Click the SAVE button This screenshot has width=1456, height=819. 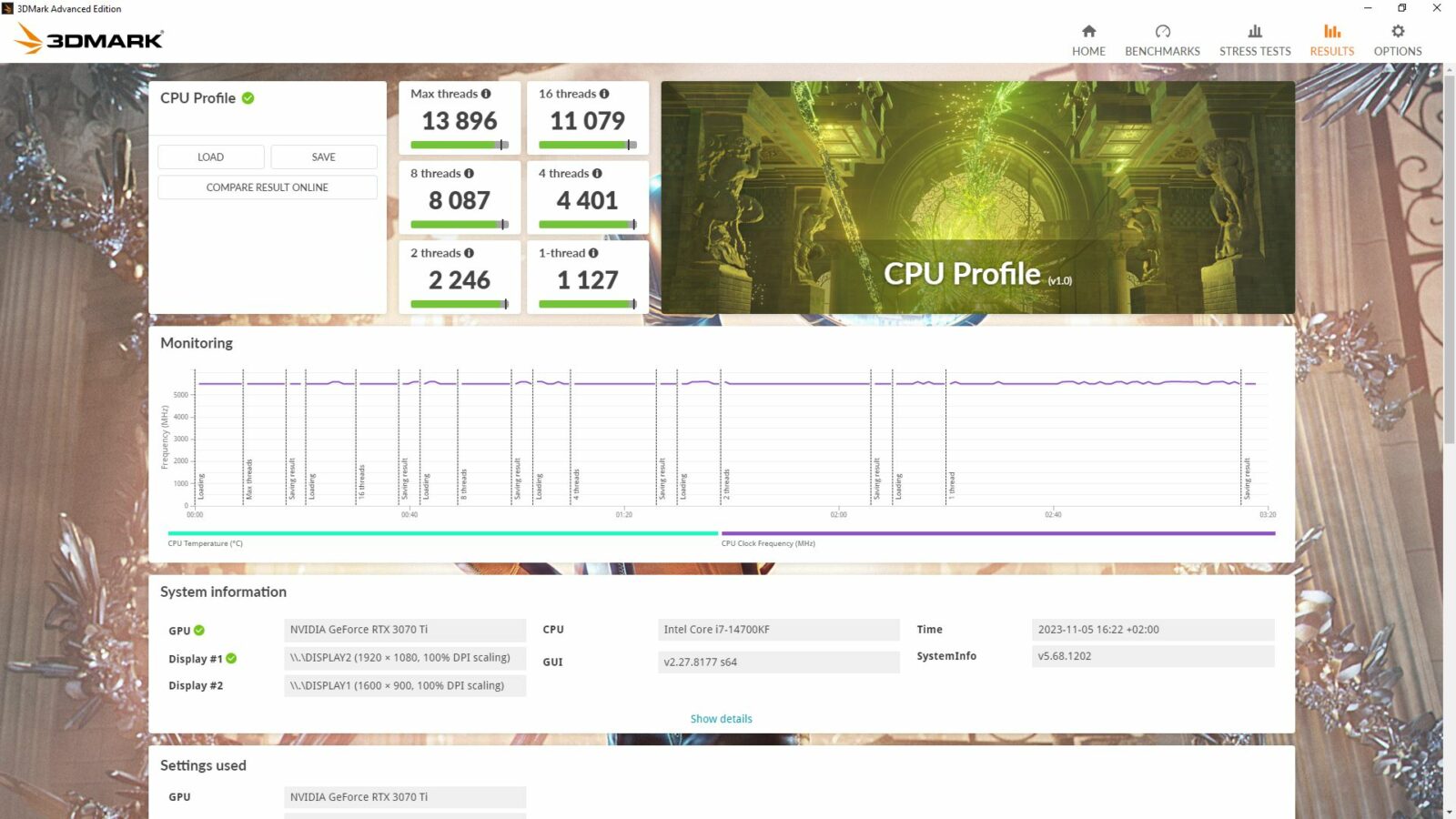tap(323, 157)
